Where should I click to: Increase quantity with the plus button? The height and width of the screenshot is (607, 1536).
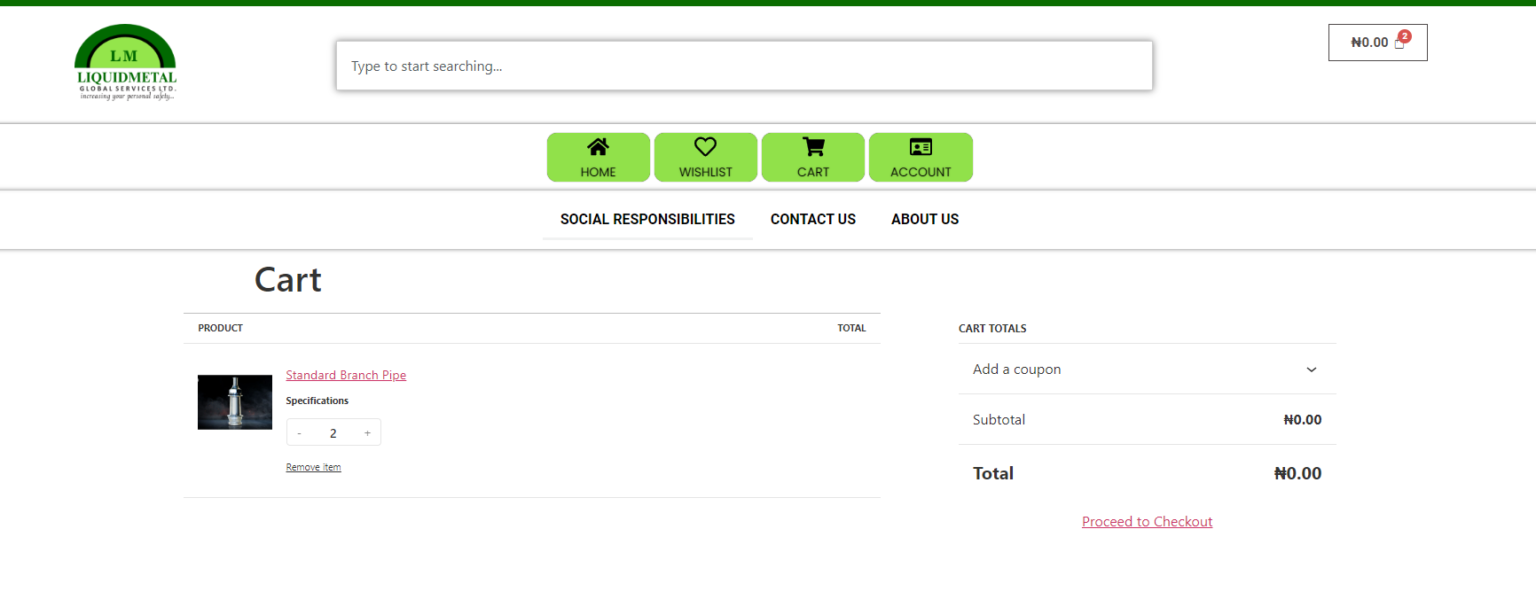(367, 433)
